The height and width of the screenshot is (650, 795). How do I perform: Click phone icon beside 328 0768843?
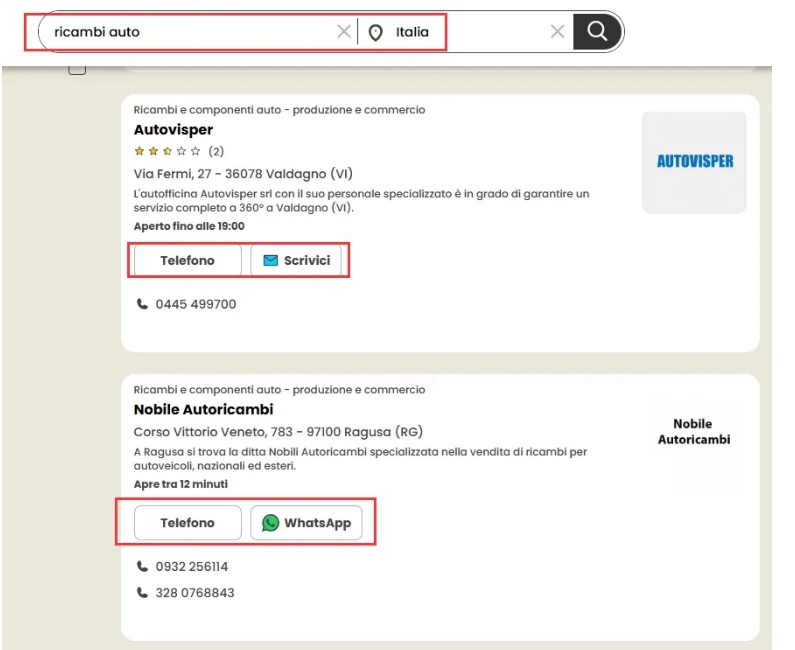tap(142, 592)
